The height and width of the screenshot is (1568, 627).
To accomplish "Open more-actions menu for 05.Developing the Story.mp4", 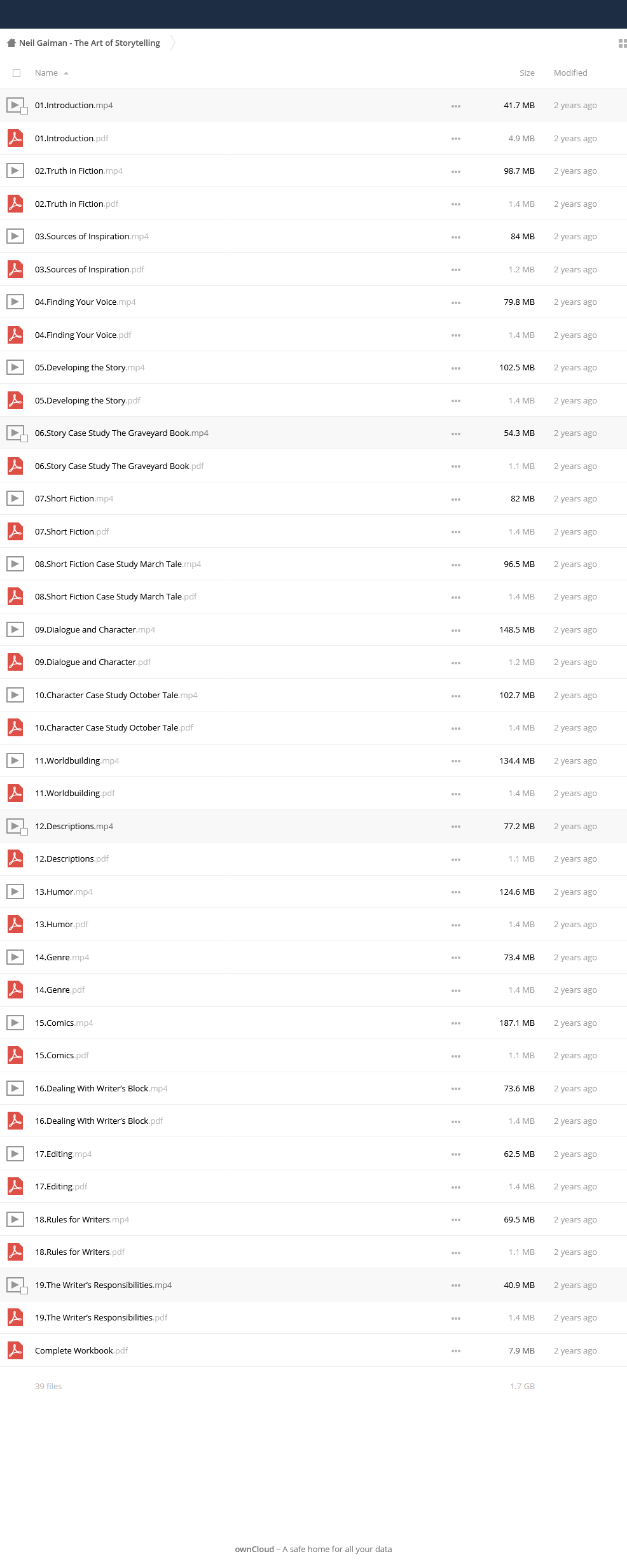I will [x=456, y=368].
